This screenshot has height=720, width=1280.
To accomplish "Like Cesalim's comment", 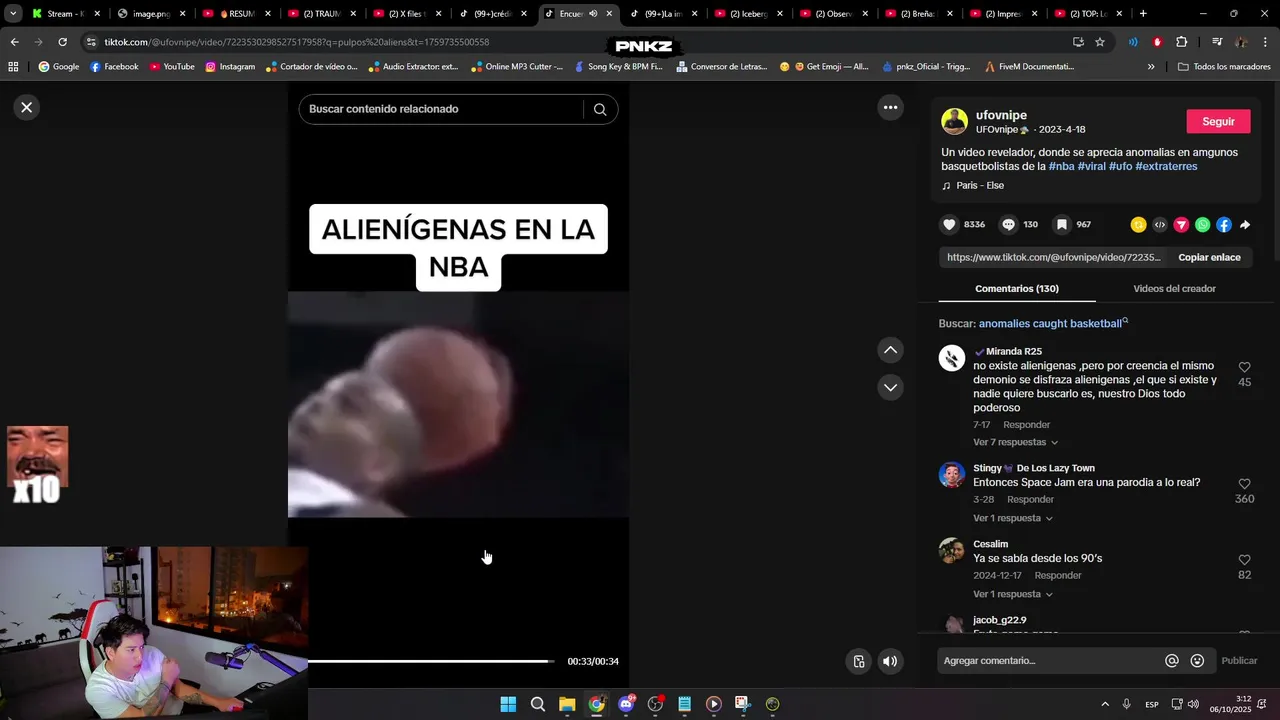I will coord(1244,560).
